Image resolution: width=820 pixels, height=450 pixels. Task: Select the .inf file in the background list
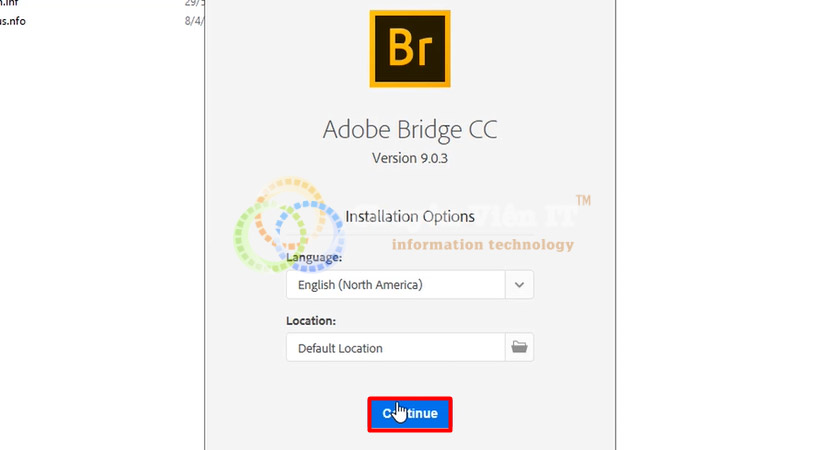(x=9, y=4)
